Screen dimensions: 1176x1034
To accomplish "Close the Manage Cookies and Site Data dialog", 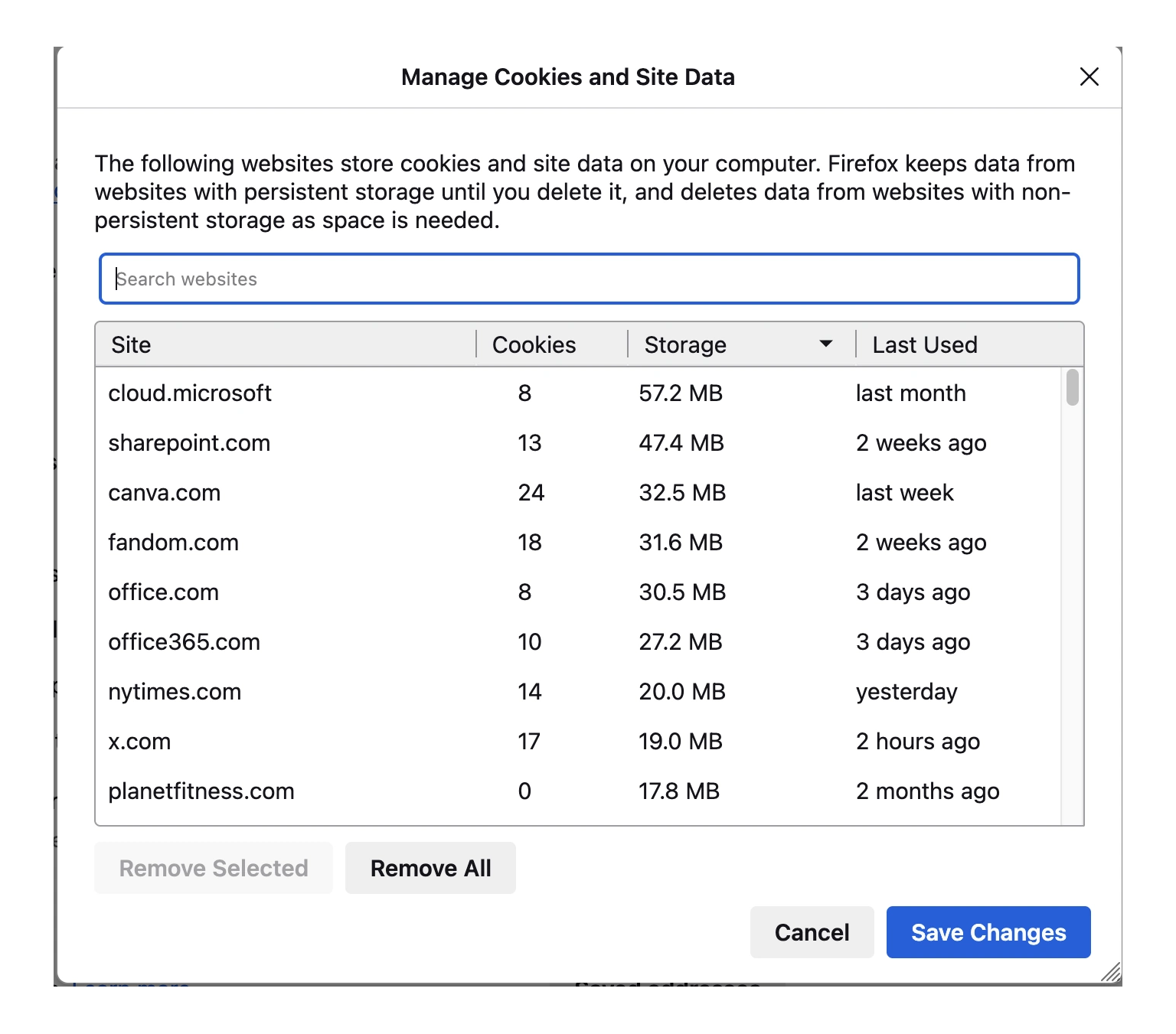I will [1089, 77].
